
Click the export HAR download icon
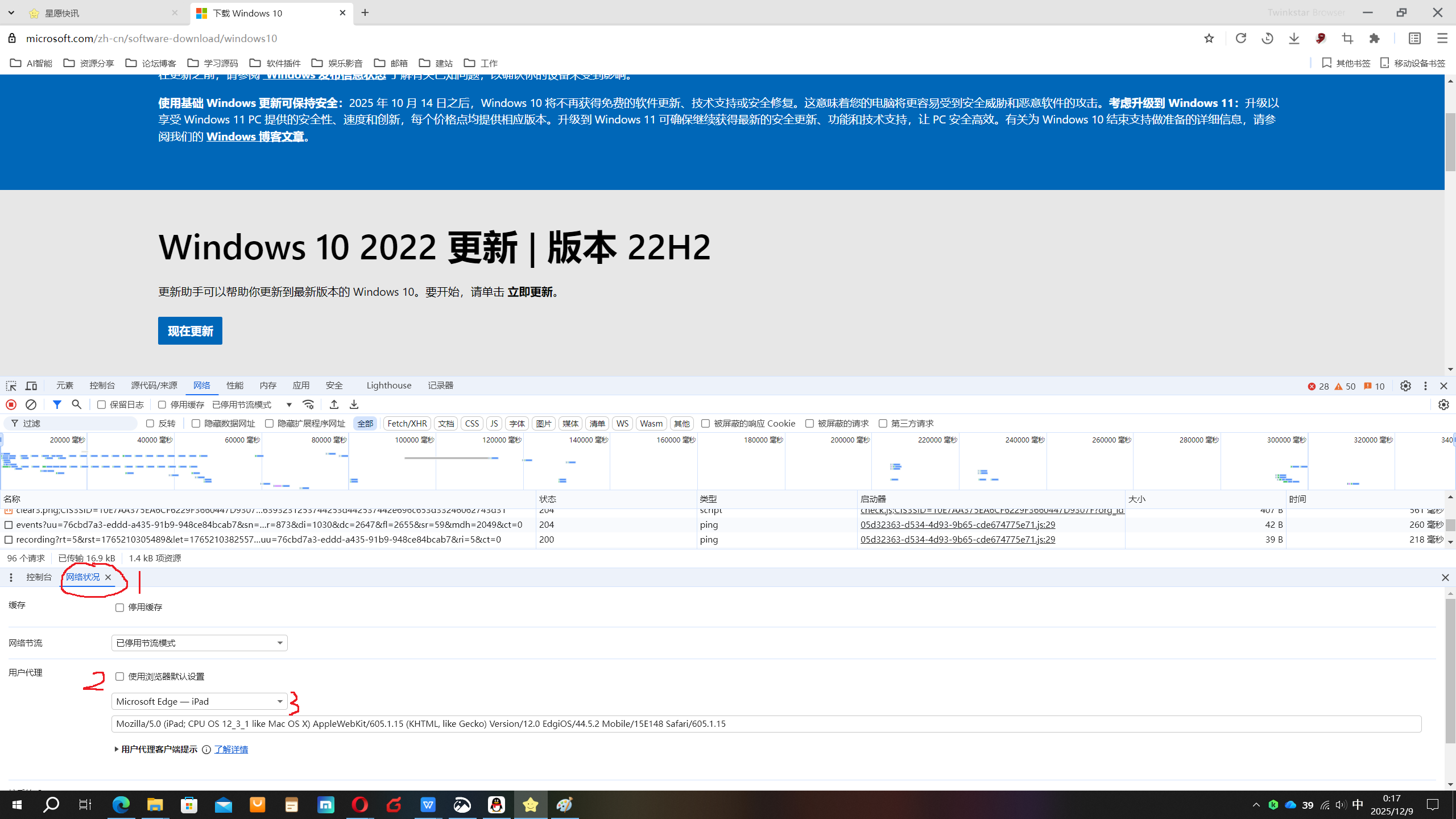point(354,404)
